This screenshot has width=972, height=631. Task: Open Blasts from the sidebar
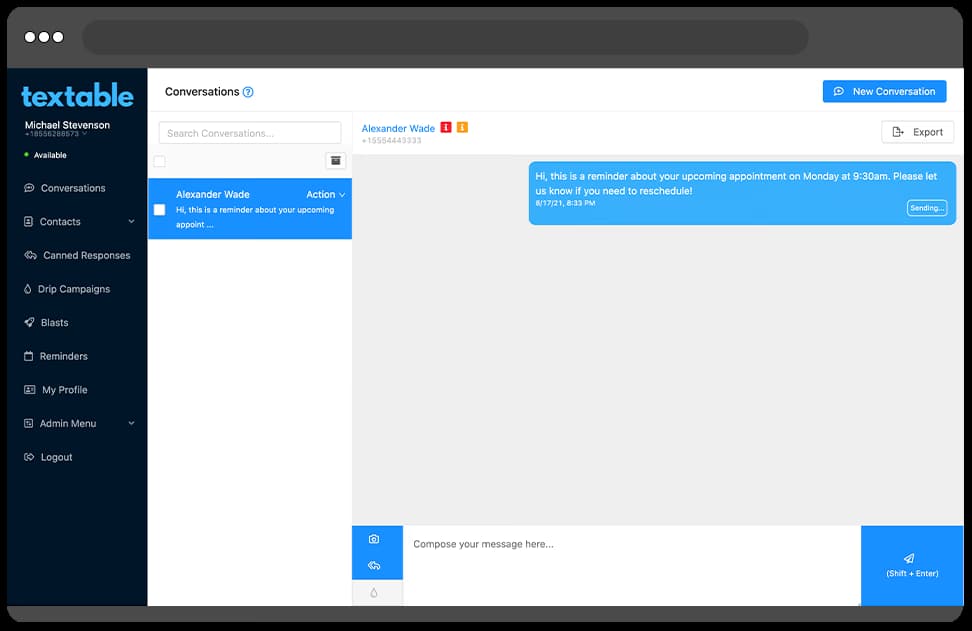pyautogui.click(x=54, y=323)
